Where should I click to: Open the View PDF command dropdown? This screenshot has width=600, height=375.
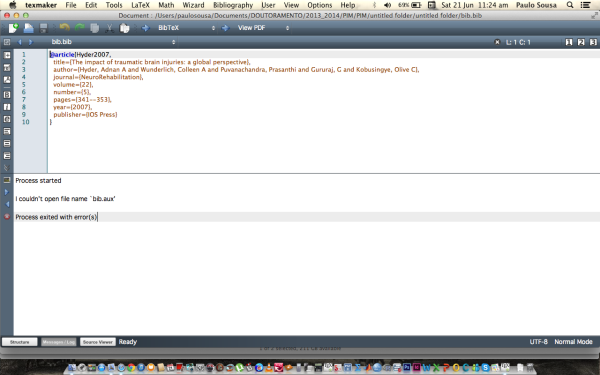(x=263, y=28)
